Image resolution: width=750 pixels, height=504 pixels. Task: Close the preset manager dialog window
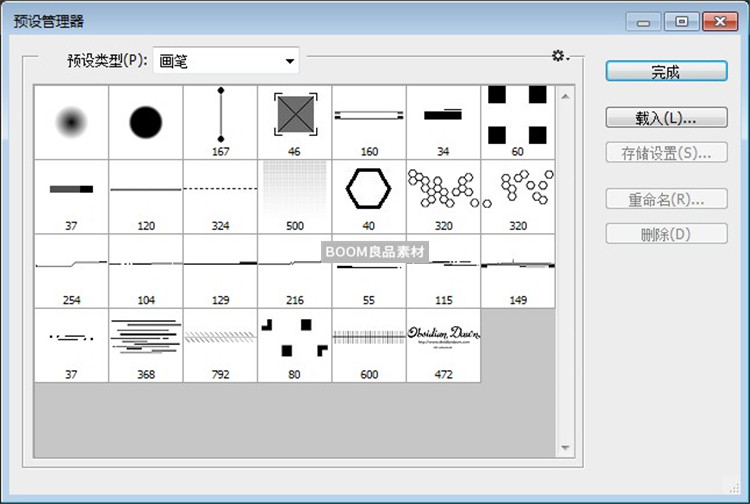click(725, 20)
